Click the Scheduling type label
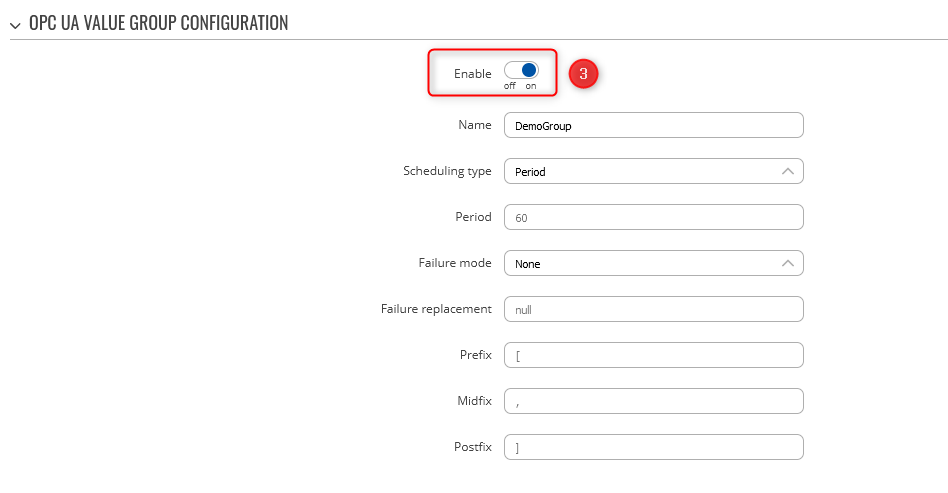The width and height of the screenshot is (948, 493). click(447, 171)
